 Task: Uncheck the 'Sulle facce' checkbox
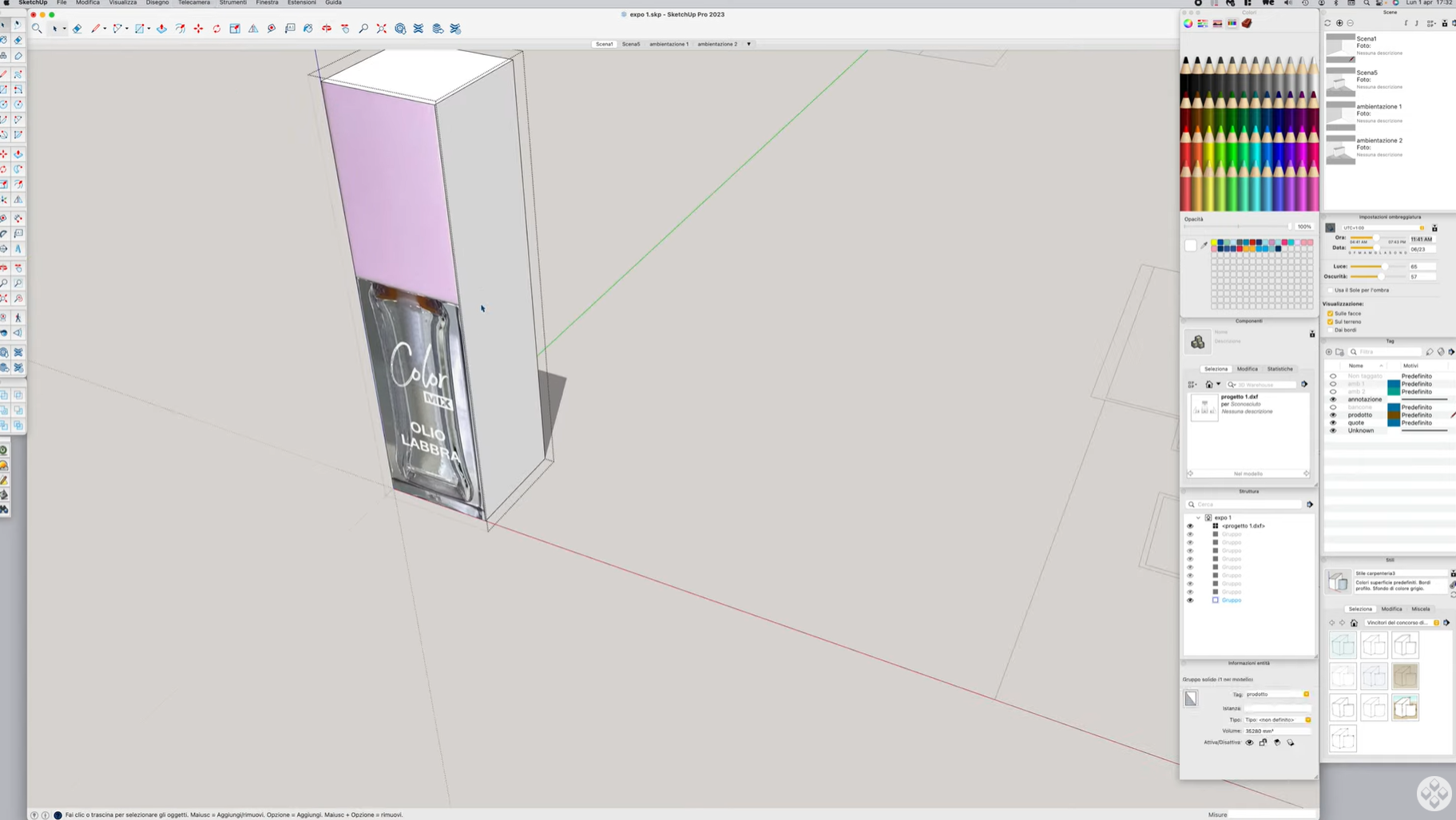point(1331,314)
